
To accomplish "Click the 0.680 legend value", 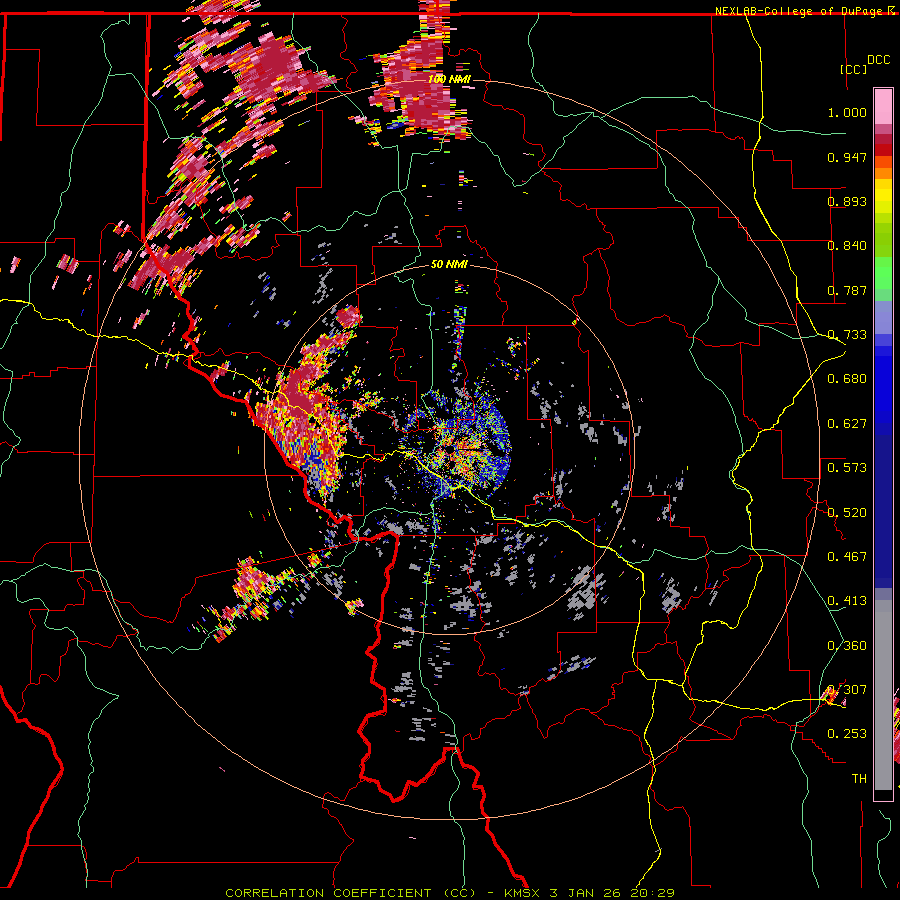I will [x=847, y=379].
